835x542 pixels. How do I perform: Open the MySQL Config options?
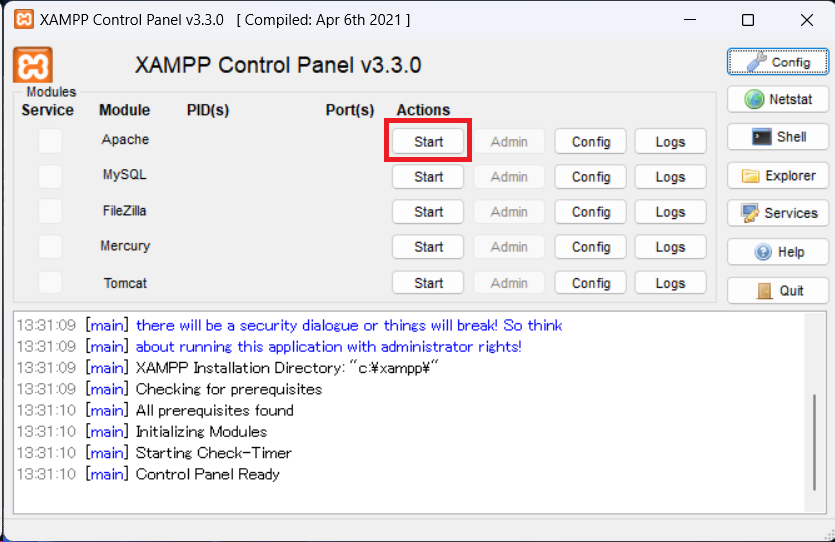pyautogui.click(x=590, y=177)
